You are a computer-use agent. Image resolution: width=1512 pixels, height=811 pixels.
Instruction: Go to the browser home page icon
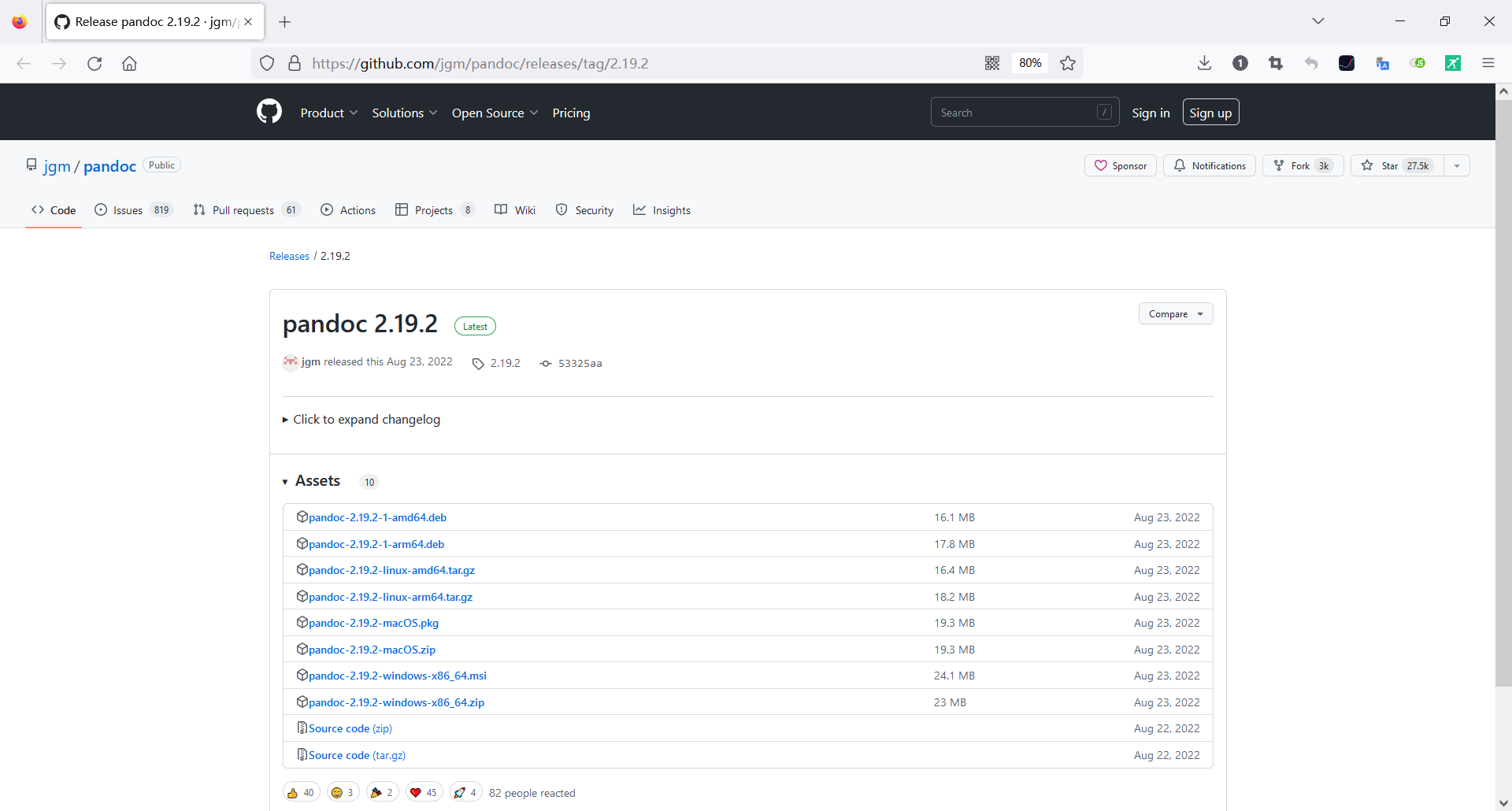click(129, 64)
